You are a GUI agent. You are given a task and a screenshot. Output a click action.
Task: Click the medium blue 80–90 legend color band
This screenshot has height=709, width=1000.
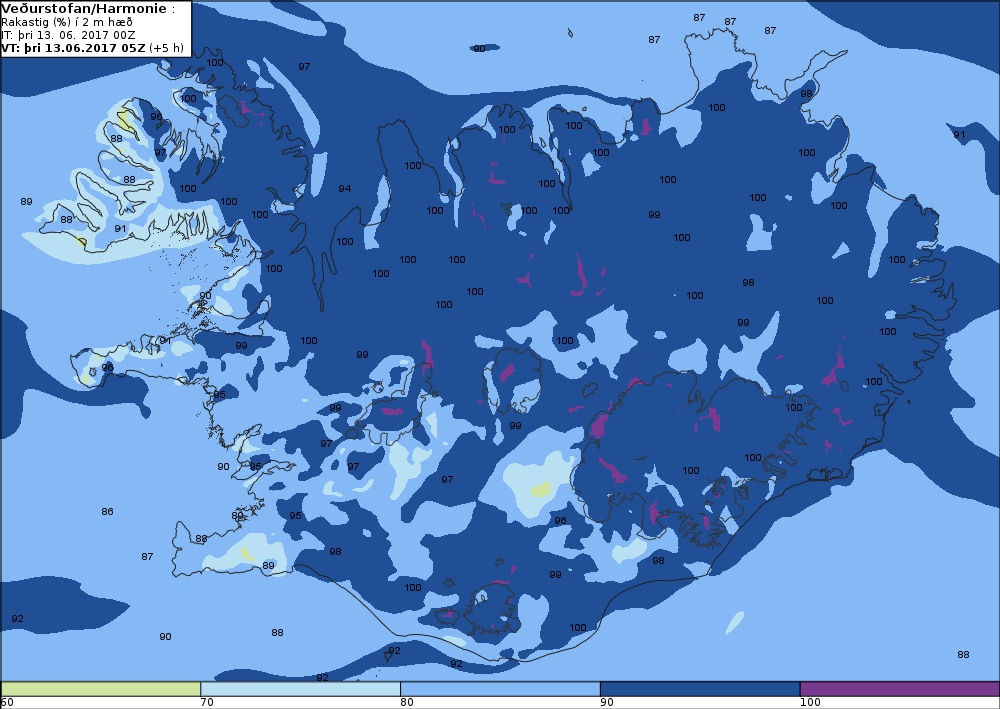[500, 689]
